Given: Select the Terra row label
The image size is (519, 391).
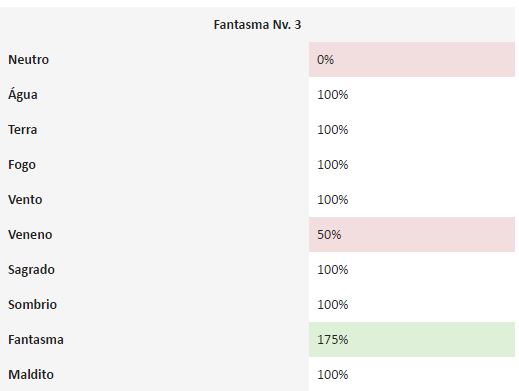Looking at the screenshot, I should [23, 130].
